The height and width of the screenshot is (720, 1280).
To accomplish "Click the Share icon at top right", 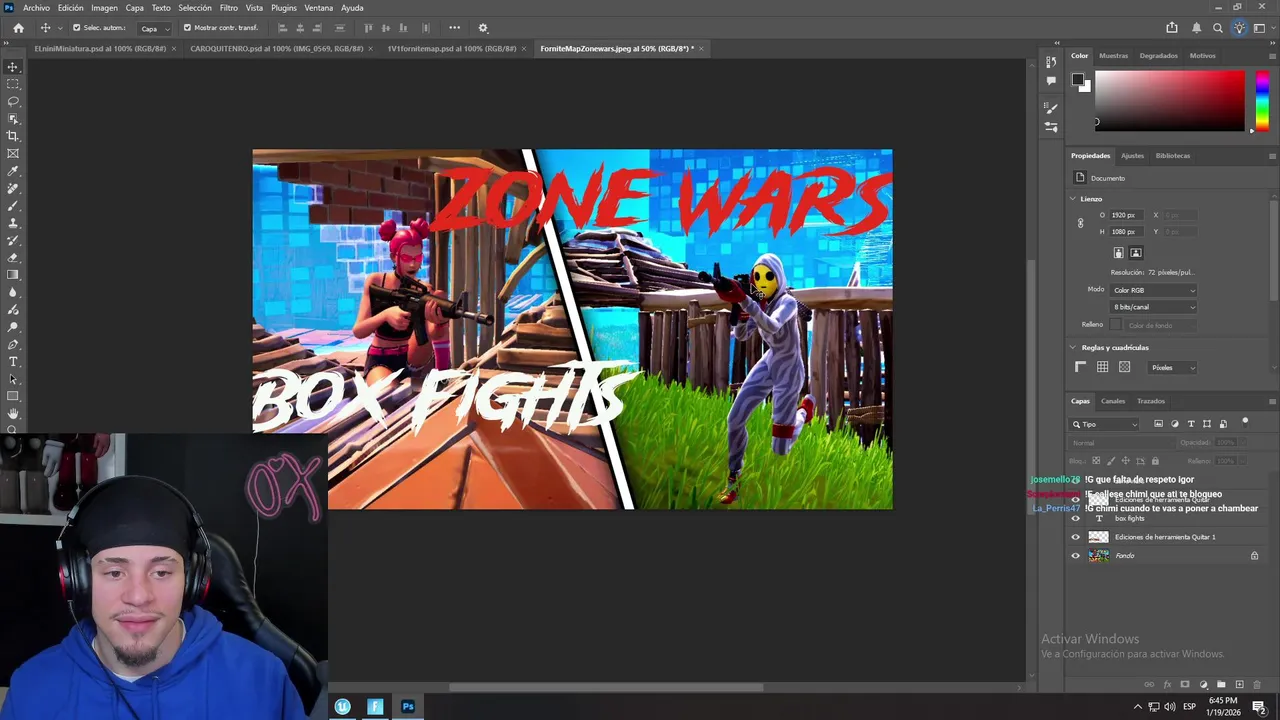I will [x=1172, y=28].
